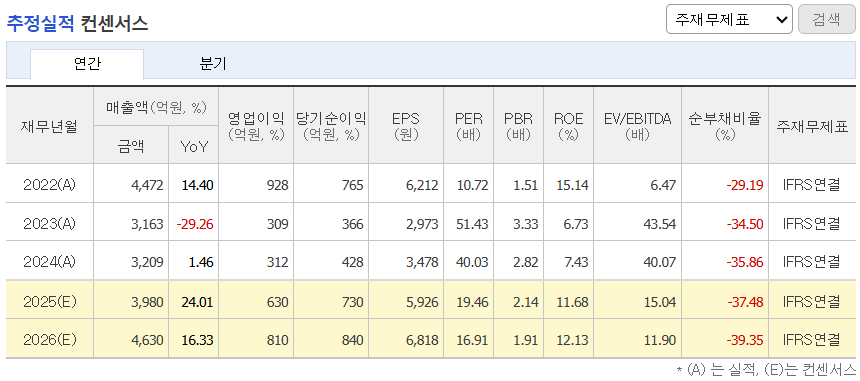
Task: Click the 2025 EPS value 5,926
Action: click(423, 302)
